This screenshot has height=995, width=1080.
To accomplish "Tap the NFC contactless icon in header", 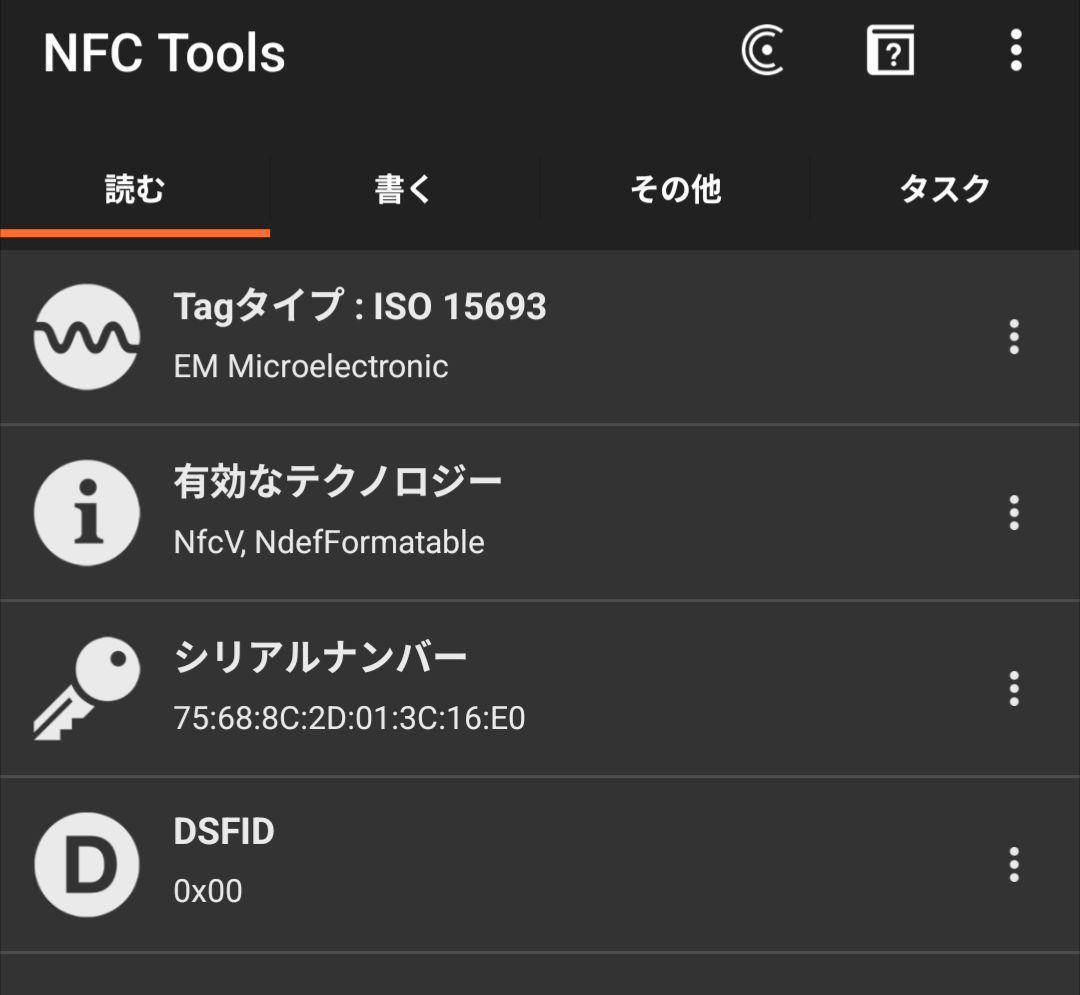I will tap(762, 51).
